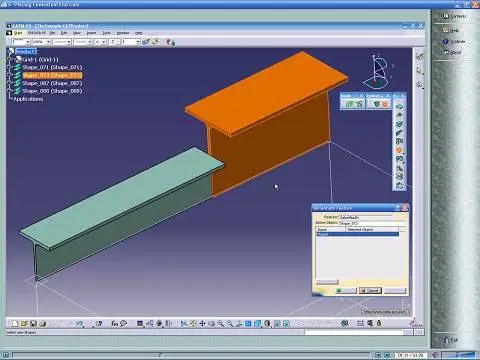
Task: Click the Fit All In icon
Action: click(193, 323)
